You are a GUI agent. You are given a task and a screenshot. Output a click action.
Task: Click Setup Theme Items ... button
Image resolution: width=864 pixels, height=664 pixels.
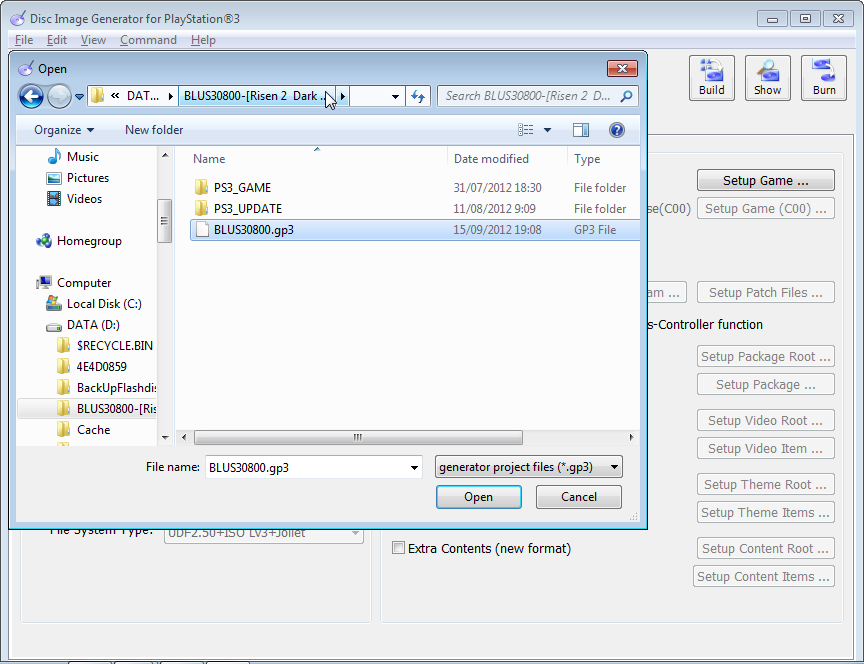click(765, 512)
